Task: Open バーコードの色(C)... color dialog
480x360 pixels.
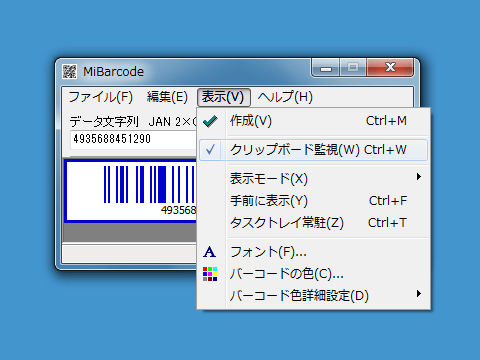Action: [x=313, y=274]
